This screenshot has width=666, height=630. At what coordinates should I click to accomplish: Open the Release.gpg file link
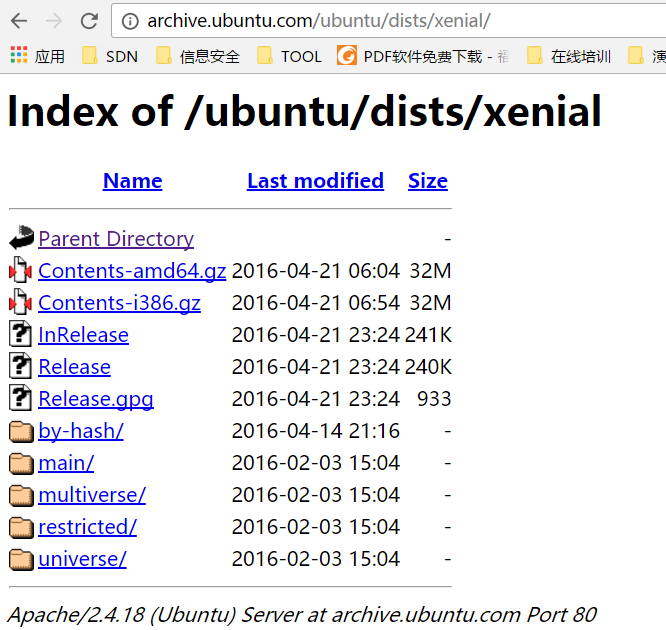click(96, 399)
